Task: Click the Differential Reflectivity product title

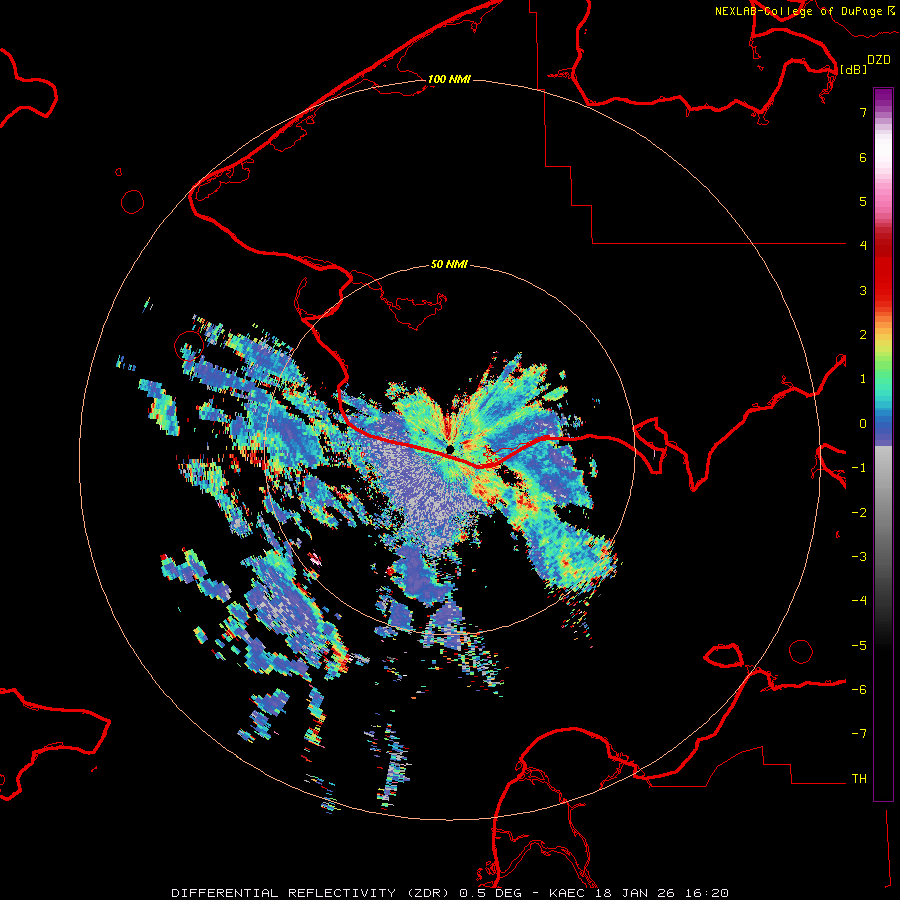Action: point(313,893)
